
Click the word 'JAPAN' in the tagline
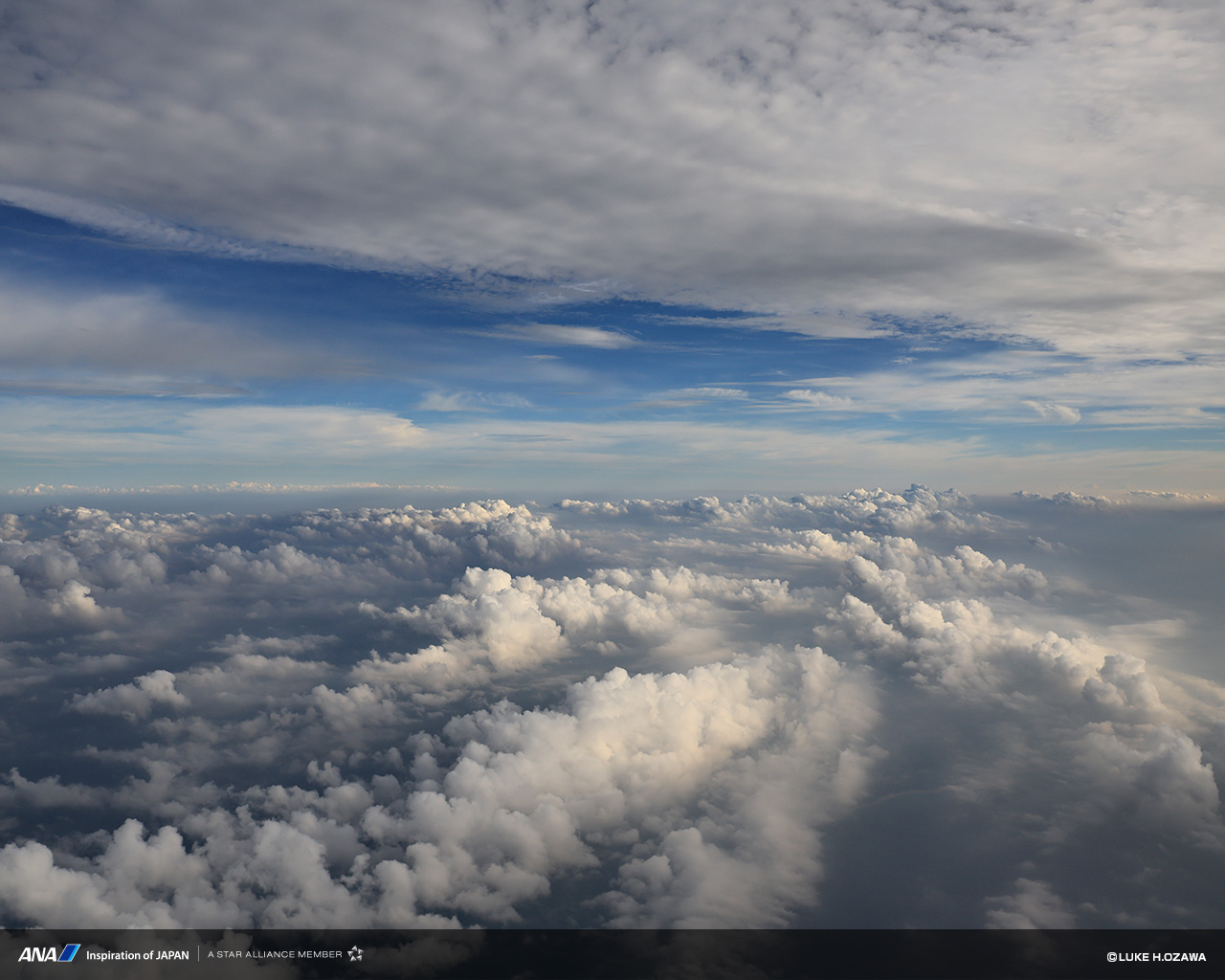pos(172,955)
